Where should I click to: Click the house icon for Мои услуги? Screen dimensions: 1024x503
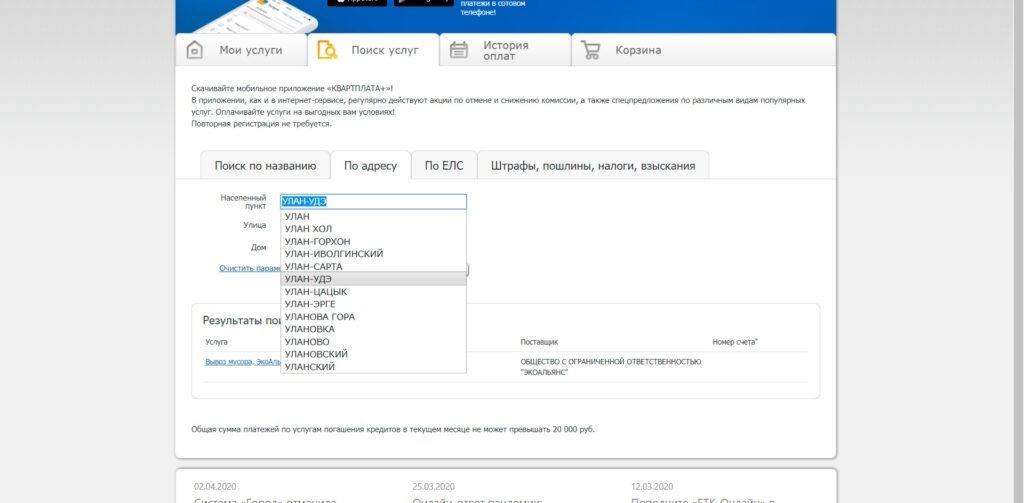point(197,51)
